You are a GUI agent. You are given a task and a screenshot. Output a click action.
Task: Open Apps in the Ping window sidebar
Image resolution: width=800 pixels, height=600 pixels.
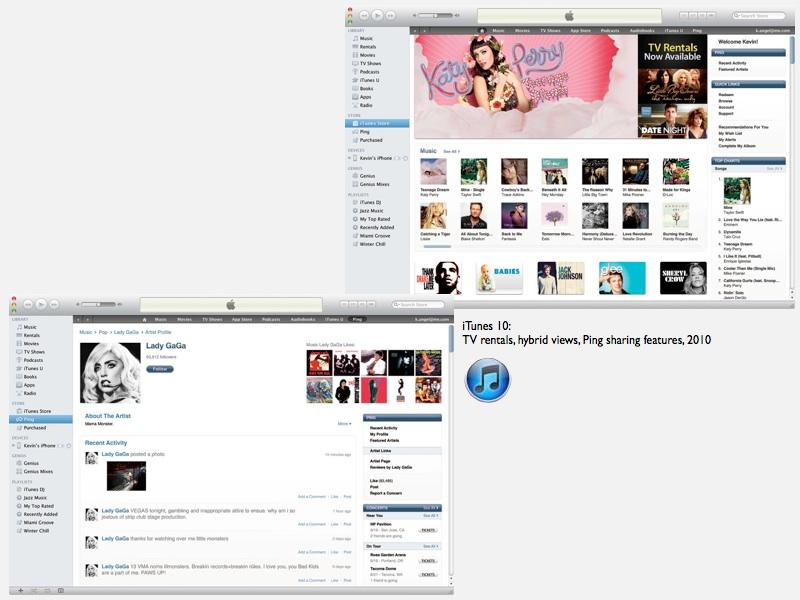coord(29,385)
